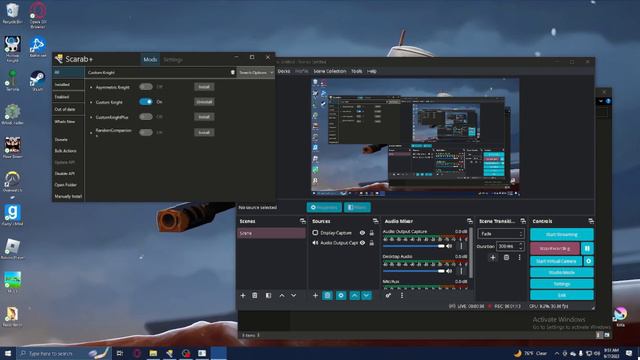Move scene down arrow in Scenes dock
This screenshot has height=360, width=640.
tap(293, 296)
